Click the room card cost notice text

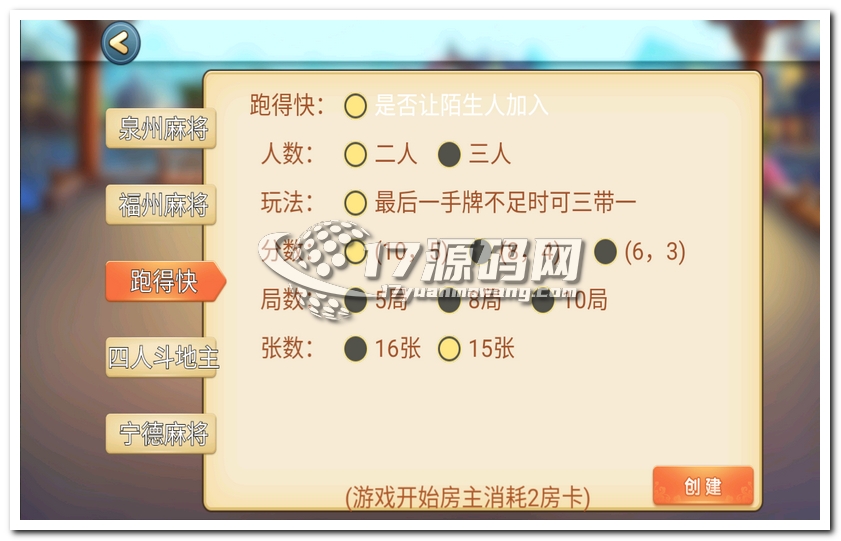[x=467, y=498]
